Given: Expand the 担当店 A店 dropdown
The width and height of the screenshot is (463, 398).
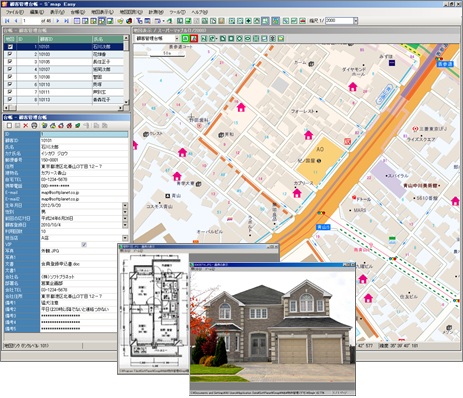Looking at the screenshot, I should pos(125,238).
